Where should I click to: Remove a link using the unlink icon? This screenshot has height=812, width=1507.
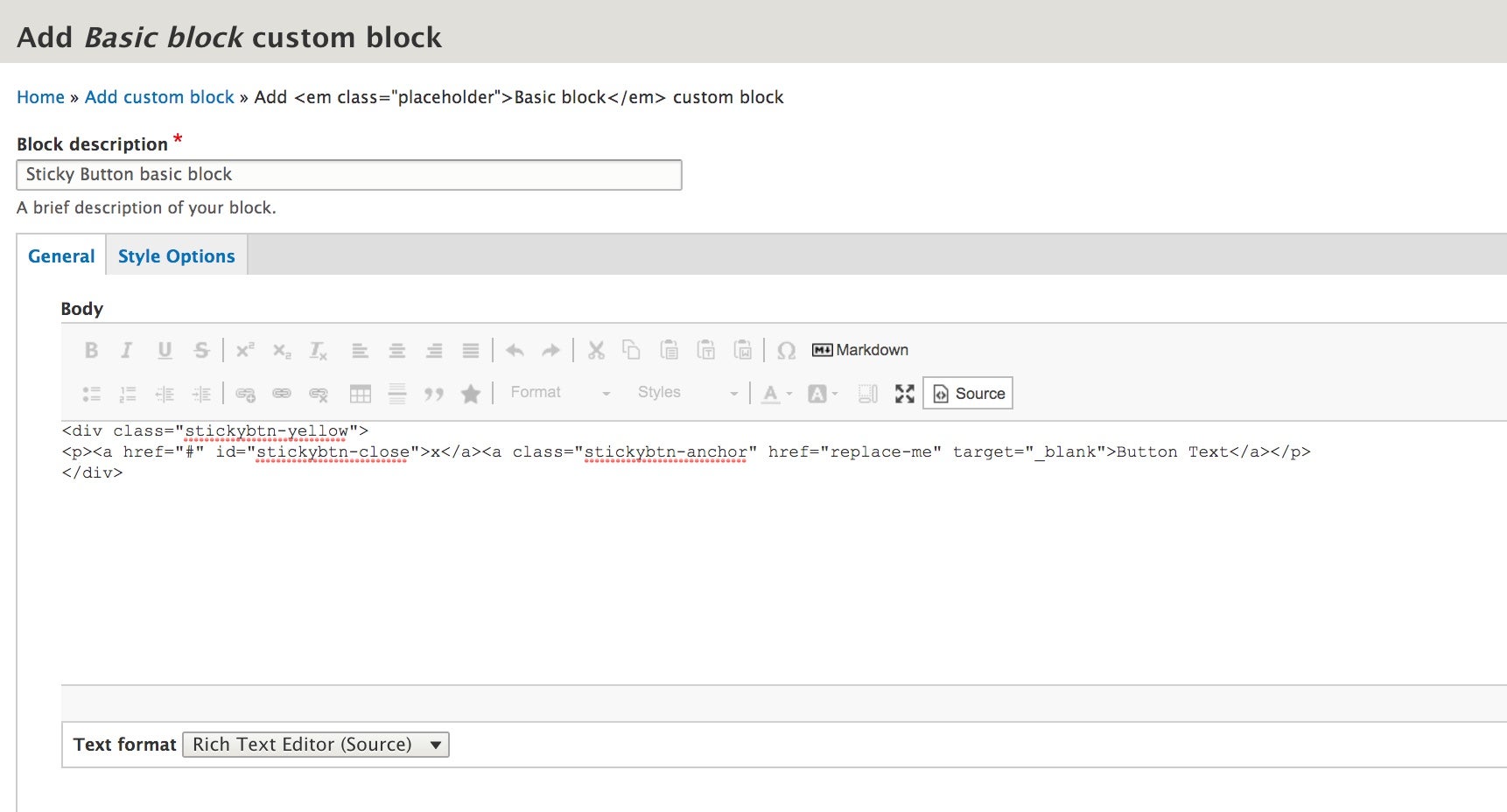coord(319,393)
